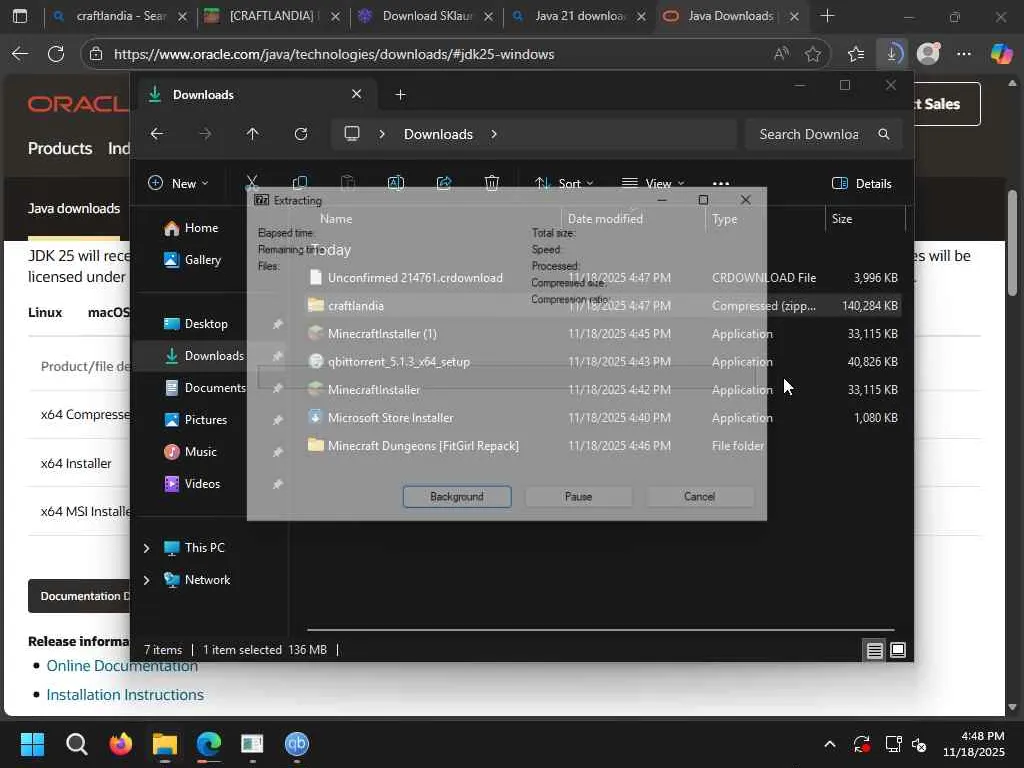Open Installation Instructions link on Oracle page
1024x768 pixels.
(125, 695)
